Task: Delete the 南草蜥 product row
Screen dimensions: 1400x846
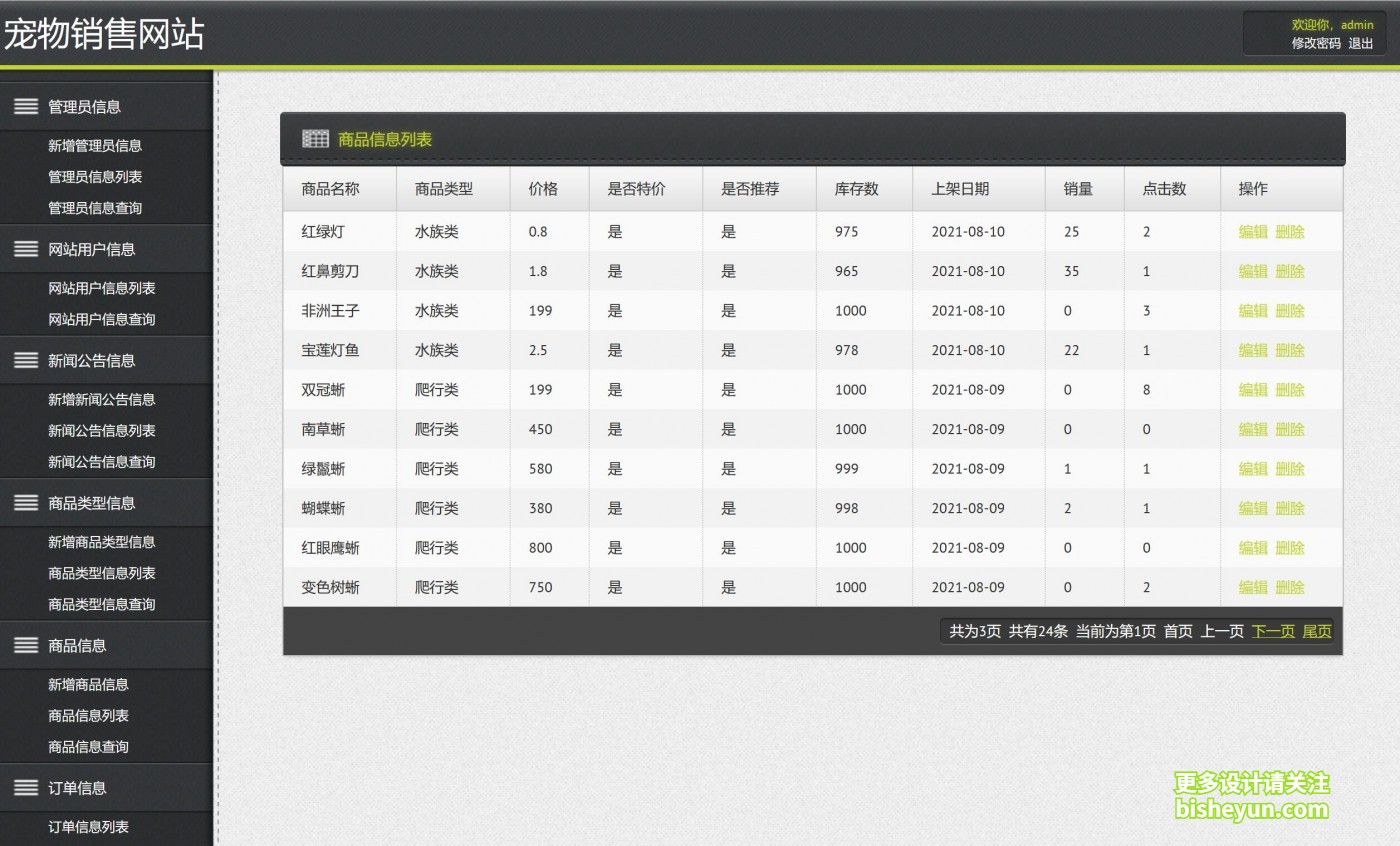Action: pos(1290,429)
